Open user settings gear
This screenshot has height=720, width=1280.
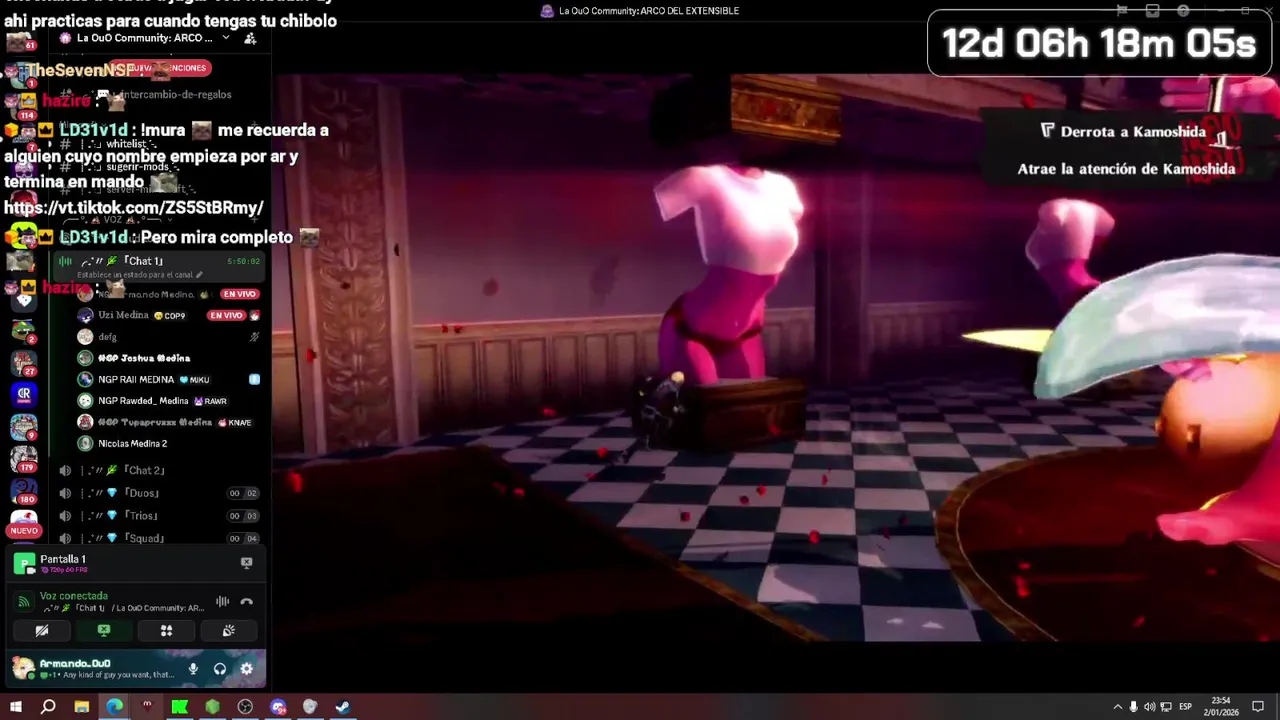coord(246,669)
